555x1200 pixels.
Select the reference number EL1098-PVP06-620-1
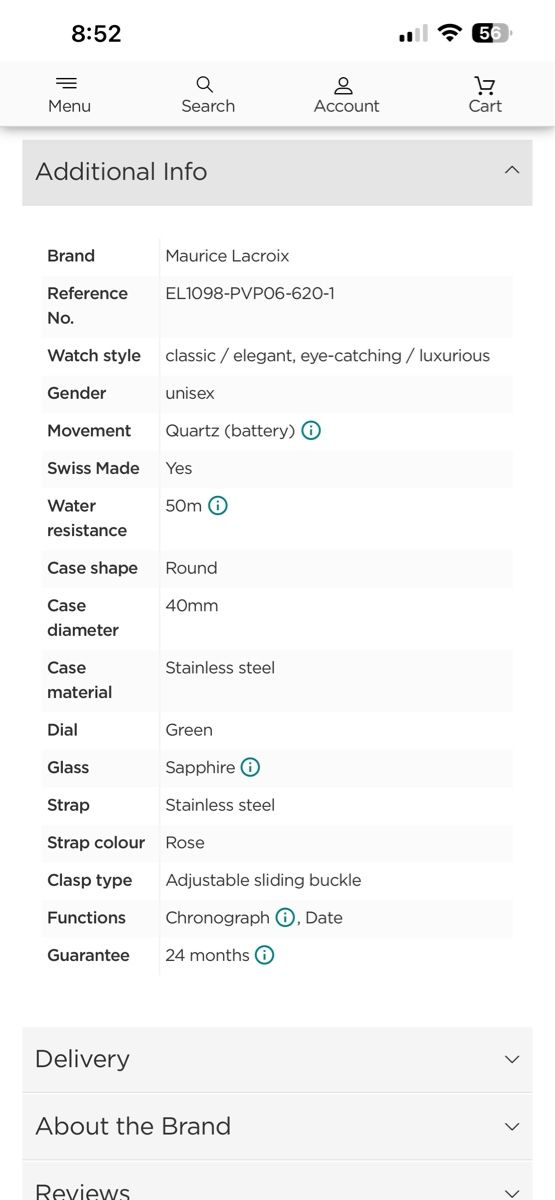(250, 294)
